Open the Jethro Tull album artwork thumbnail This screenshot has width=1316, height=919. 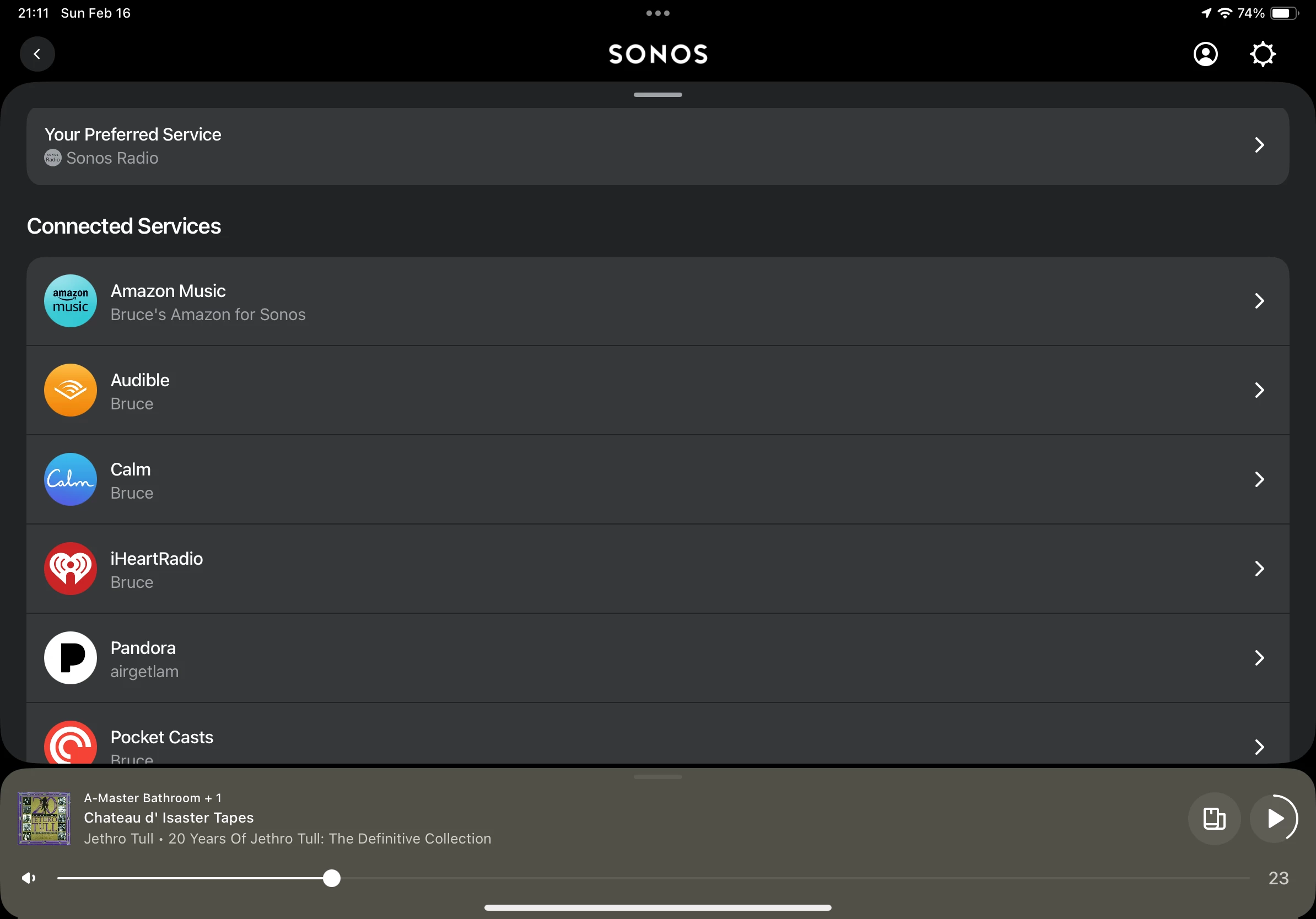pos(44,818)
